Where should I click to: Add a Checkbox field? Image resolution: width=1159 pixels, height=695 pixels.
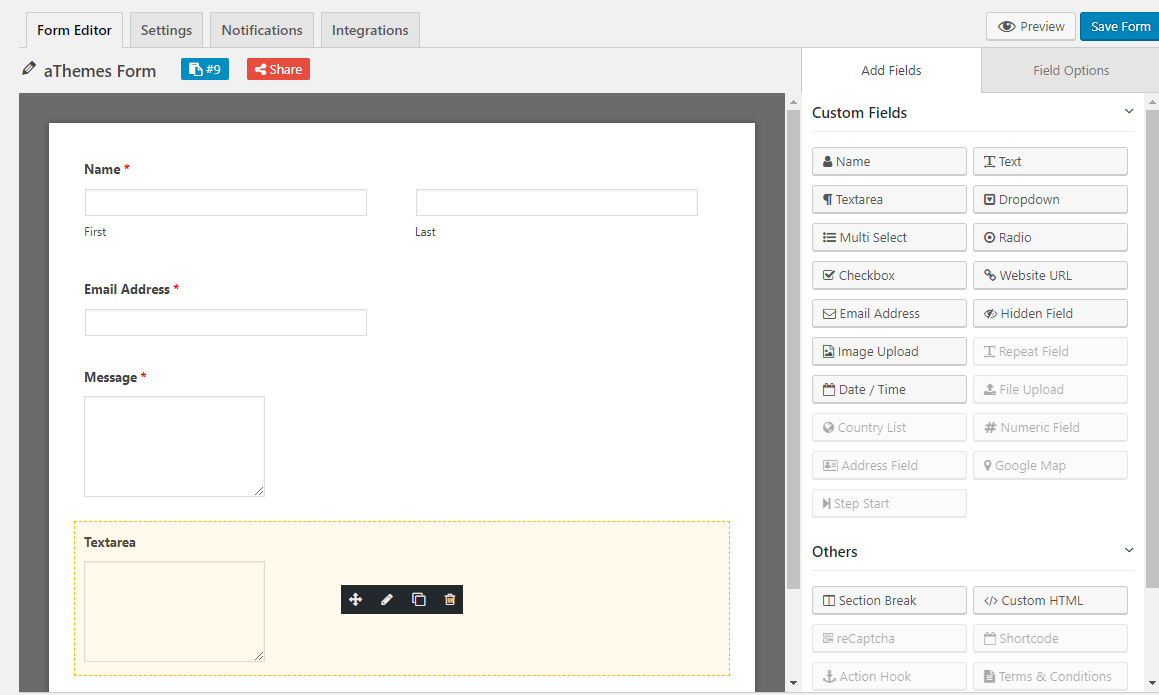889,275
